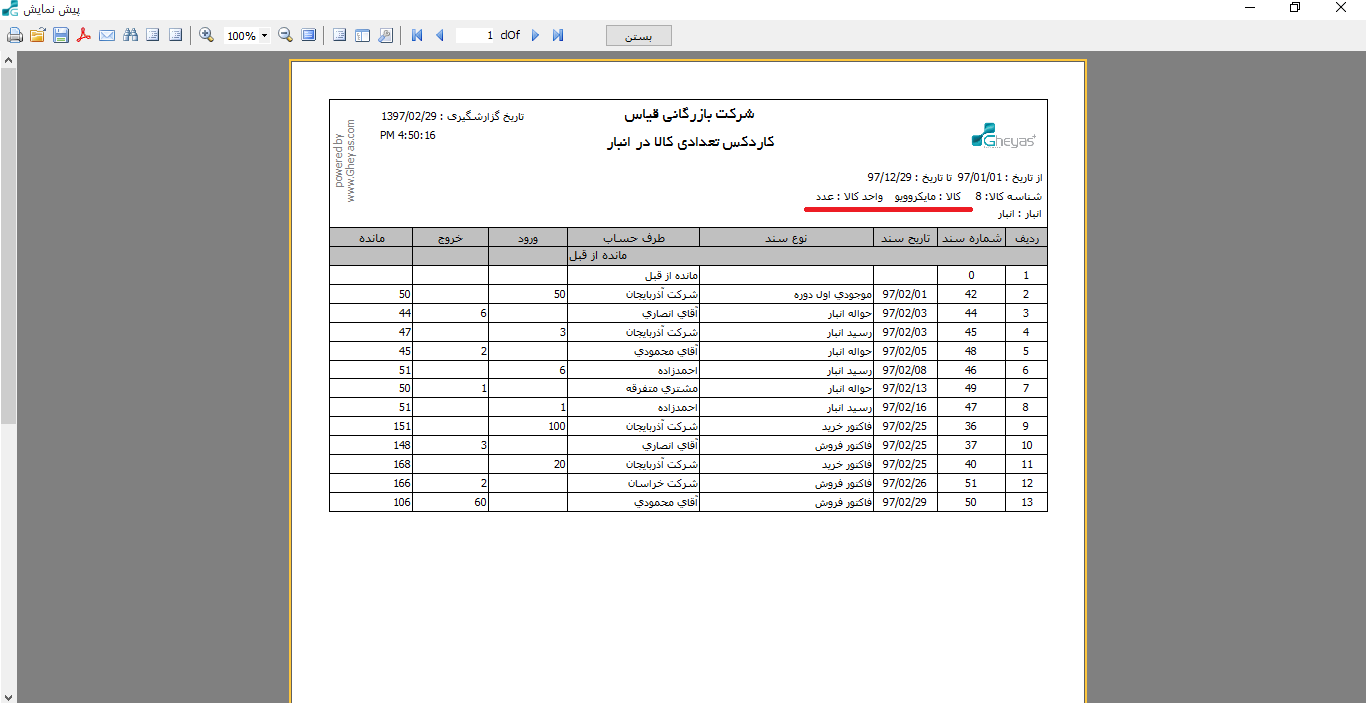This screenshot has width=1366, height=703.
Task: Click entry quantity 20 in row 11
Action: tap(560, 465)
